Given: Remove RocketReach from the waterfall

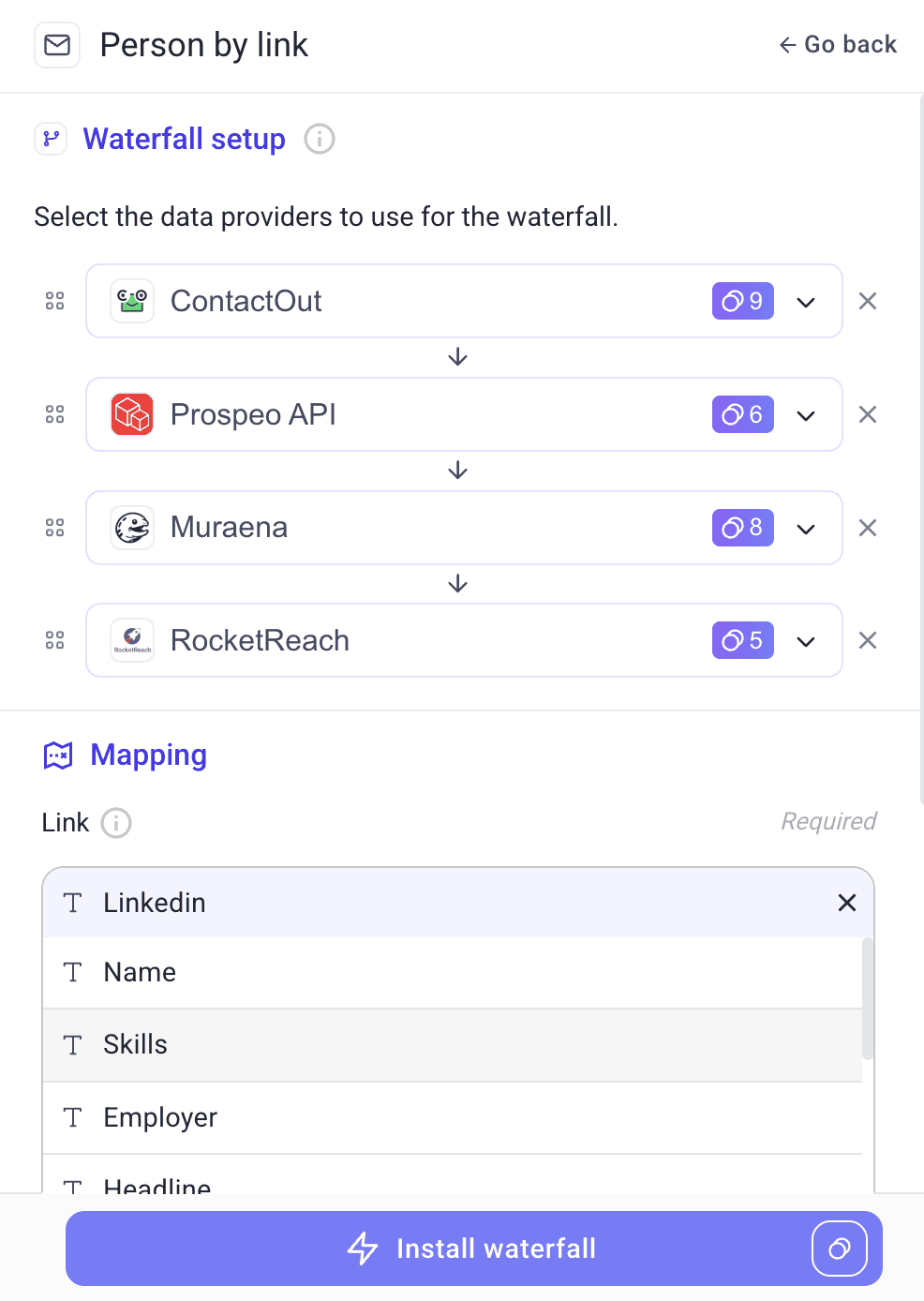Looking at the screenshot, I should (x=868, y=640).
